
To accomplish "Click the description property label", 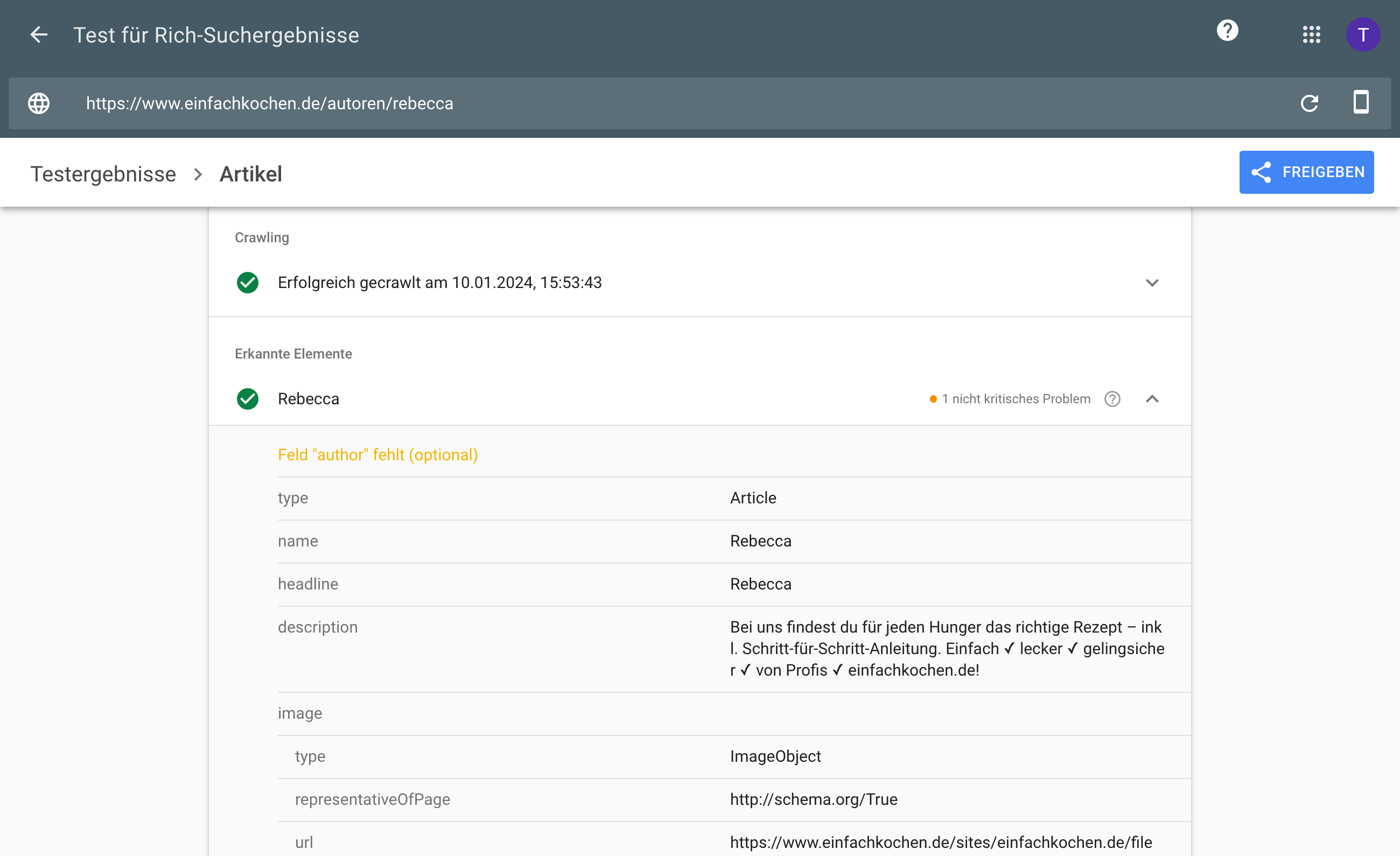I will [x=318, y=628].
